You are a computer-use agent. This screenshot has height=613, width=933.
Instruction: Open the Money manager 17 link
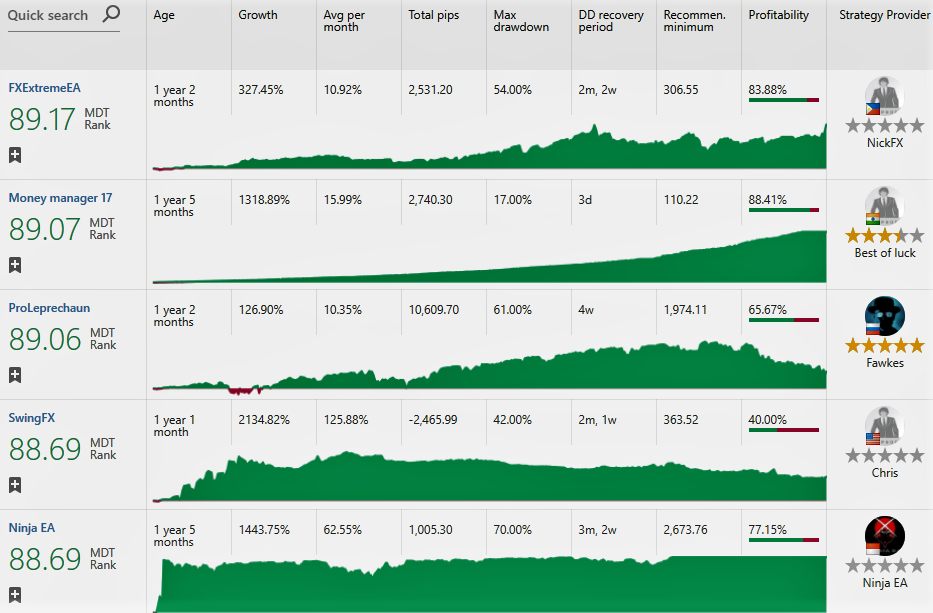tap(60, 198)
